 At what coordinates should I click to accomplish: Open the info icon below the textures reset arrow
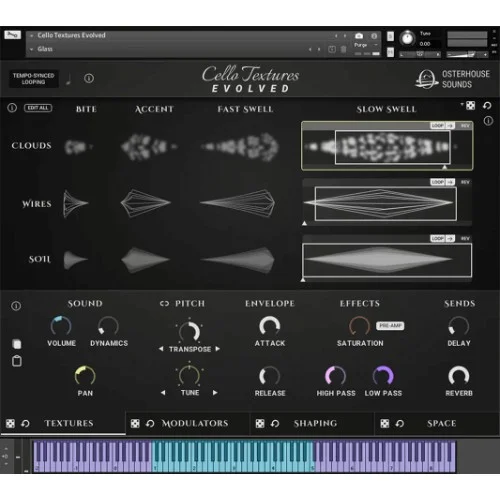pos(488,121)
